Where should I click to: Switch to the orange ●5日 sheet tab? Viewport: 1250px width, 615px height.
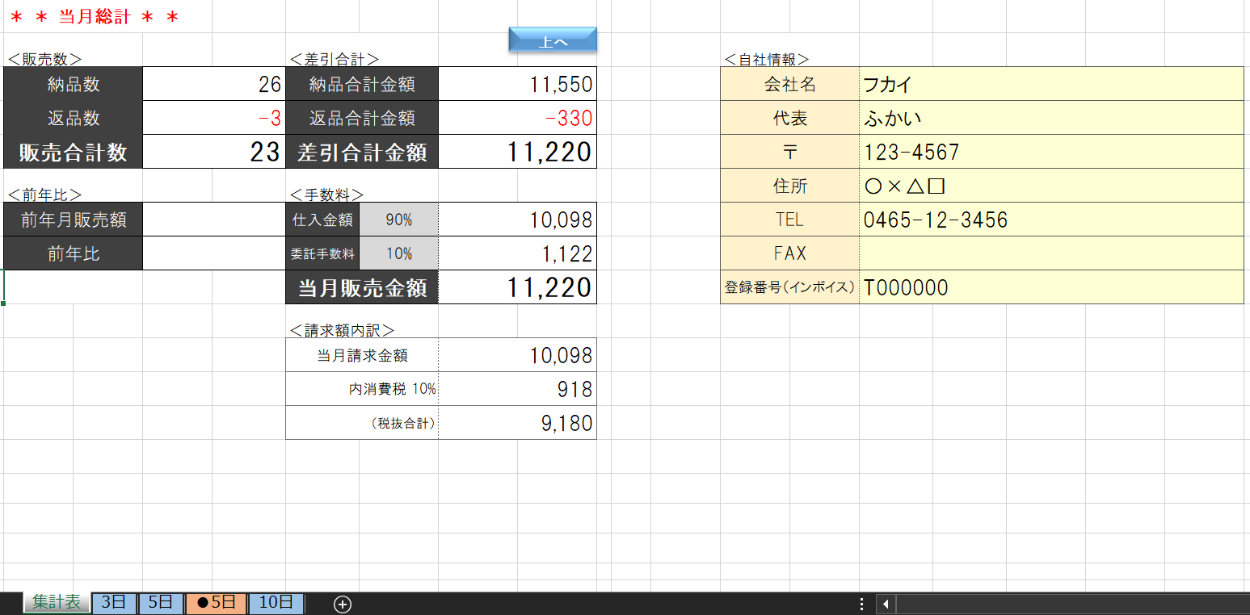click(215, 602)
